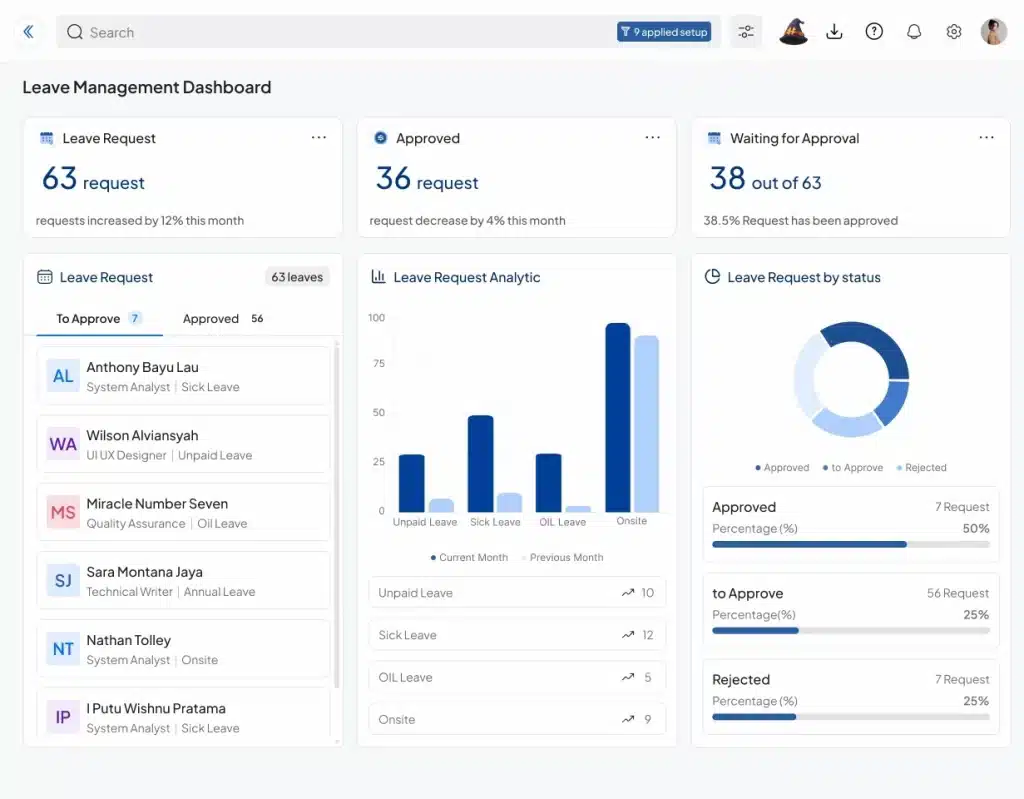Toggle Rejected legend under donut chart

[x=921, y=468]
